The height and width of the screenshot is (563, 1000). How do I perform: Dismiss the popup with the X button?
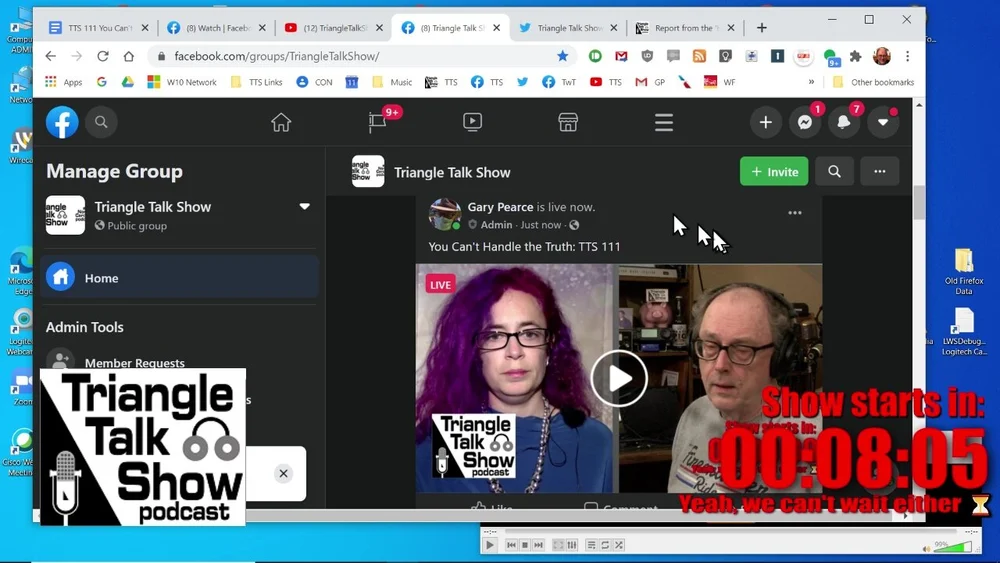[x=283, y=474]
